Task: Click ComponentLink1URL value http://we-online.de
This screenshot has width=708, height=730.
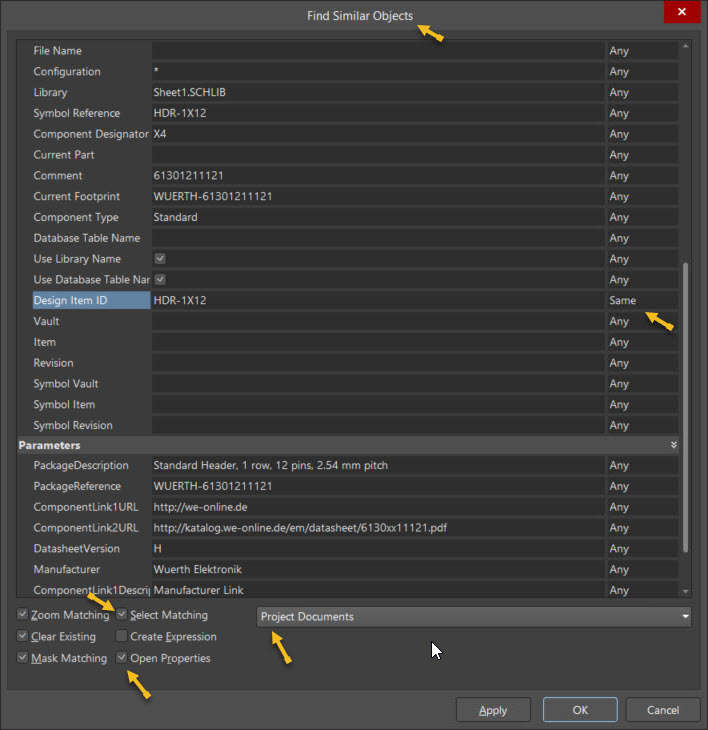Action: [378, 507]
